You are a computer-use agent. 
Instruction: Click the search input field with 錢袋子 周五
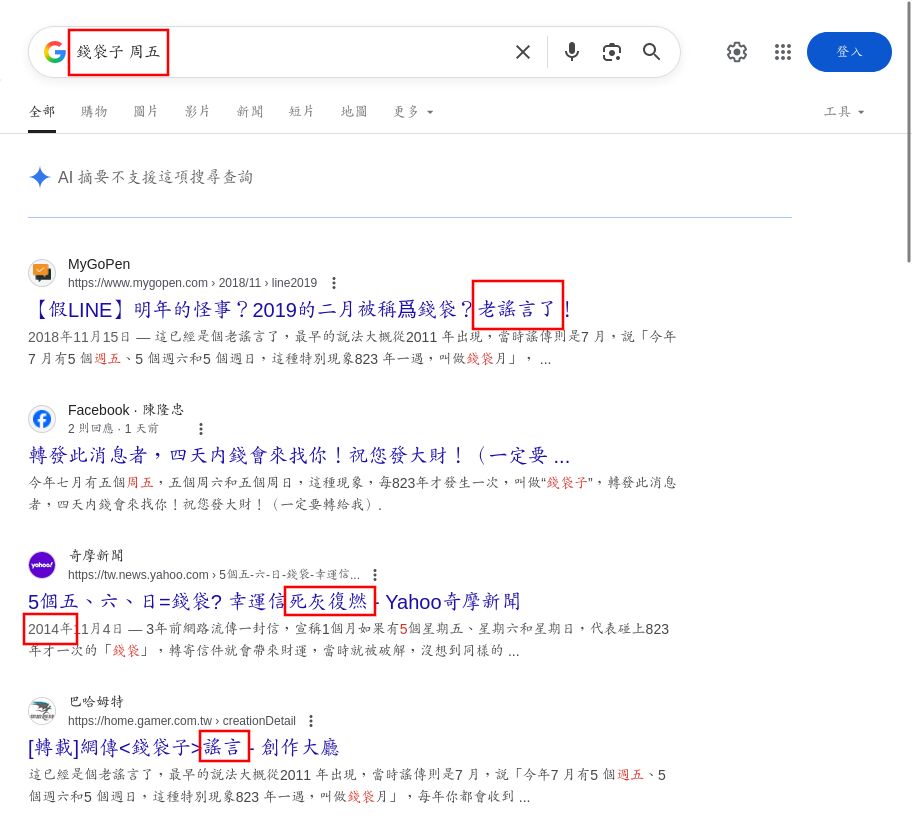[300, 52]
